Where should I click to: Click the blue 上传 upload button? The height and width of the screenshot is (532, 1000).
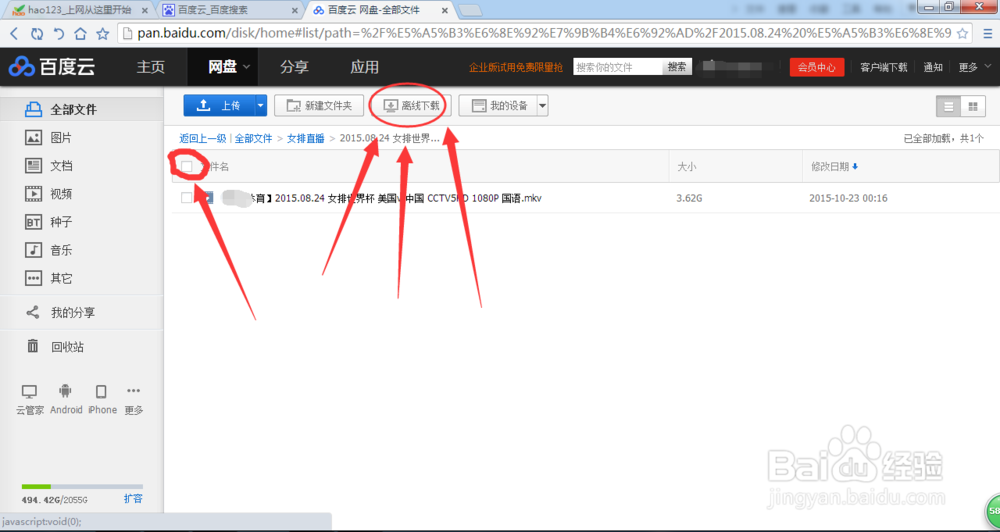pyautogui.click(x=219, y=106)
